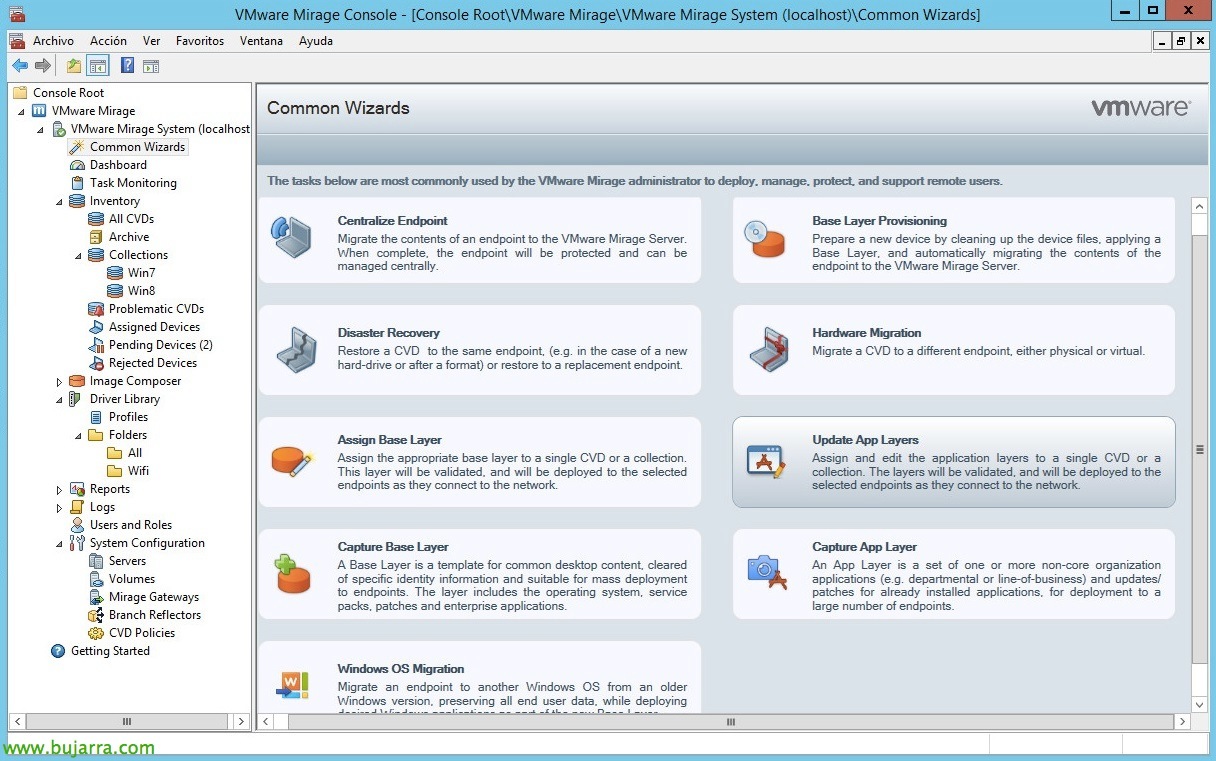Open the Capture App Layer camera icon
Viewport: 1216px width, 761px height.
[x=767, y=571]
